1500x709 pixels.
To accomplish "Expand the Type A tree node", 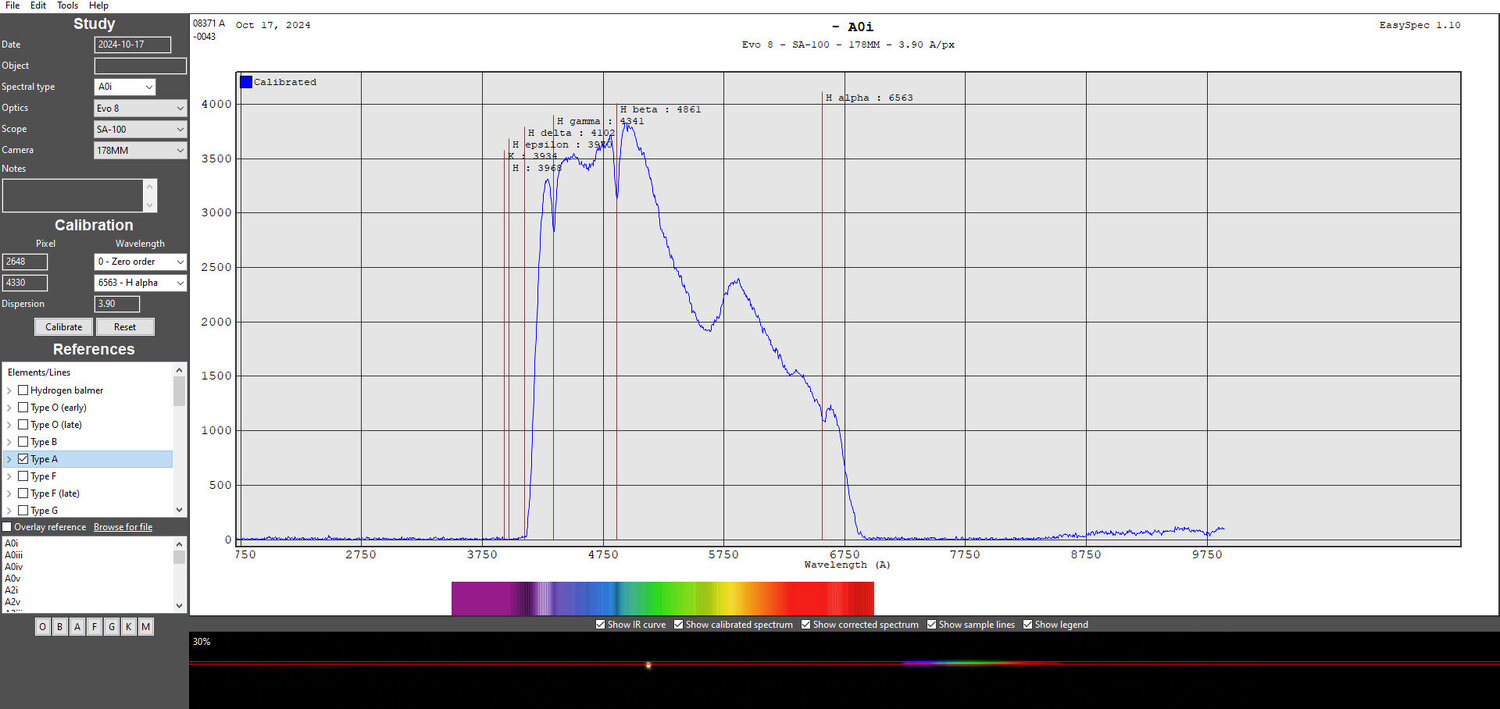I will [9, 459].
